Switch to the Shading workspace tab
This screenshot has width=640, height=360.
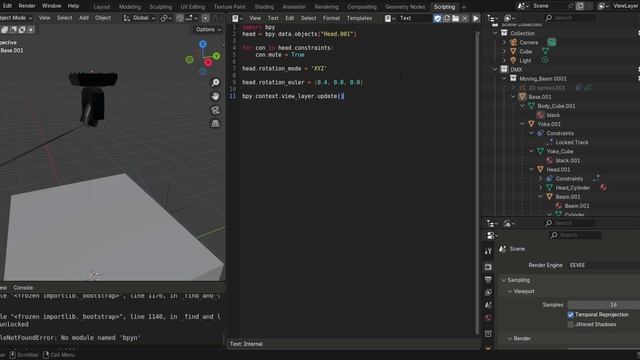pos(264,7)
